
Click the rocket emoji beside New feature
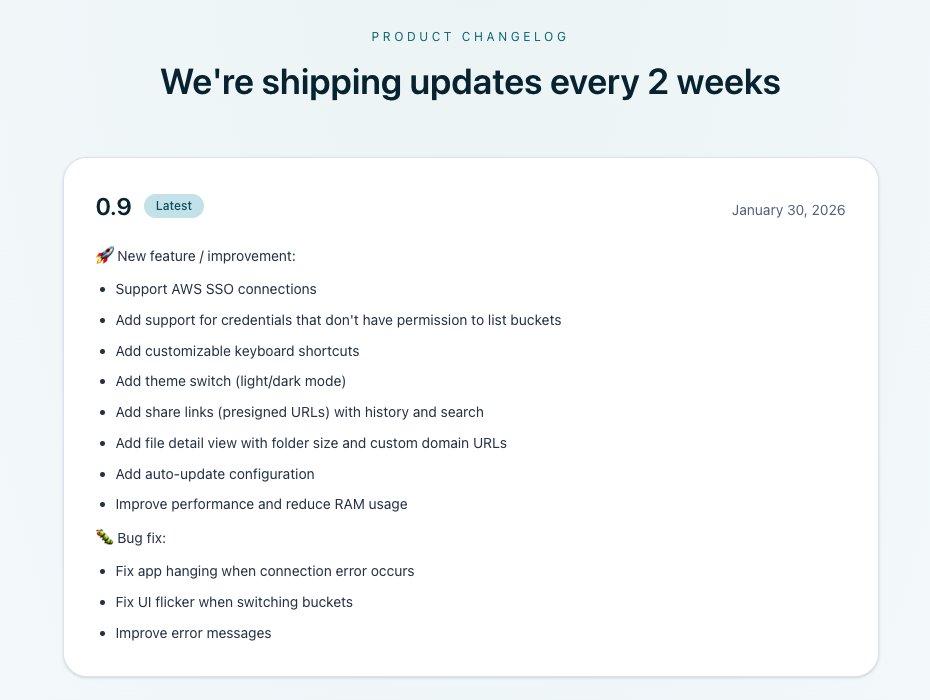104,256
